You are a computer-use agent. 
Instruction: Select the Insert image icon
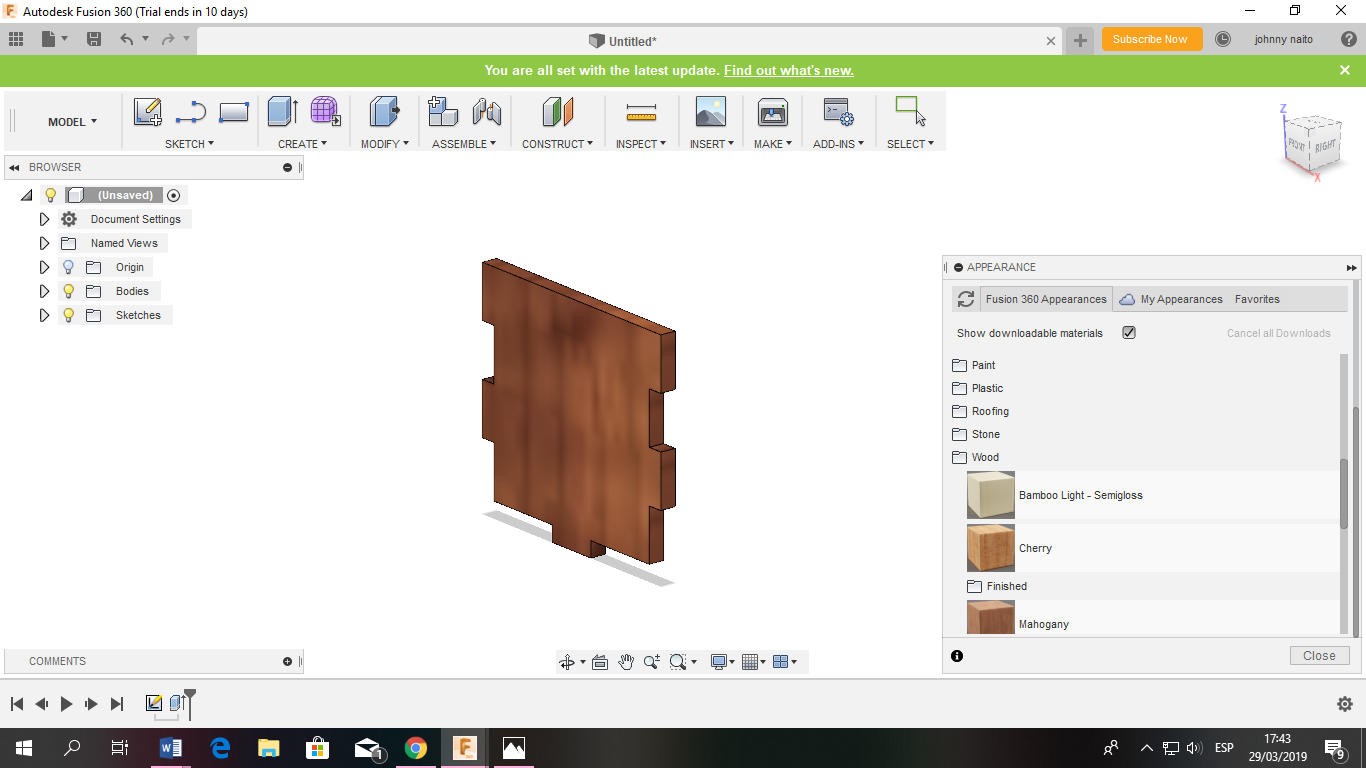pyautogui.click(x=710, y=111)
